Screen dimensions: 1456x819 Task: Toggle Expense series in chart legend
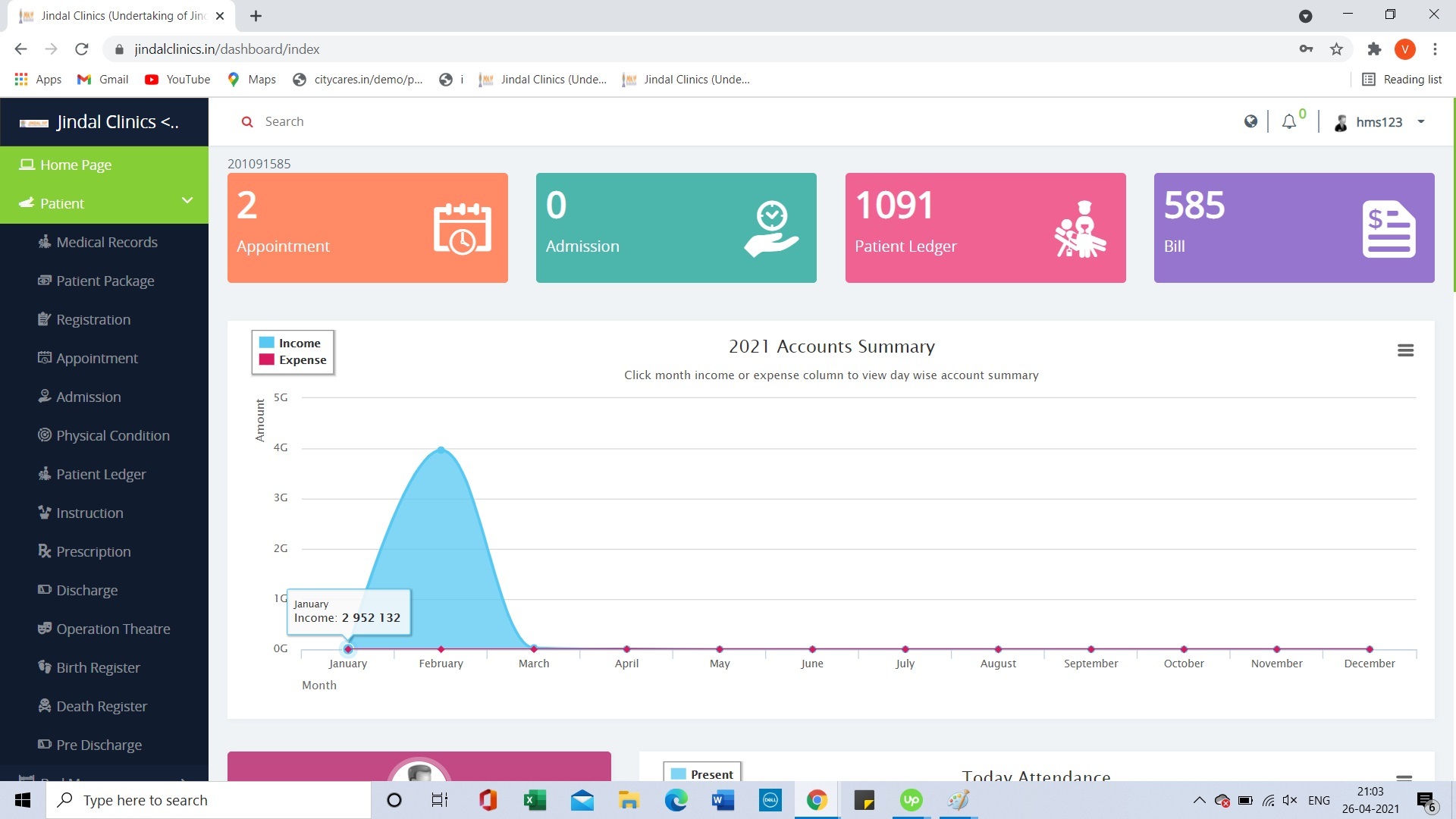[302, 360]
